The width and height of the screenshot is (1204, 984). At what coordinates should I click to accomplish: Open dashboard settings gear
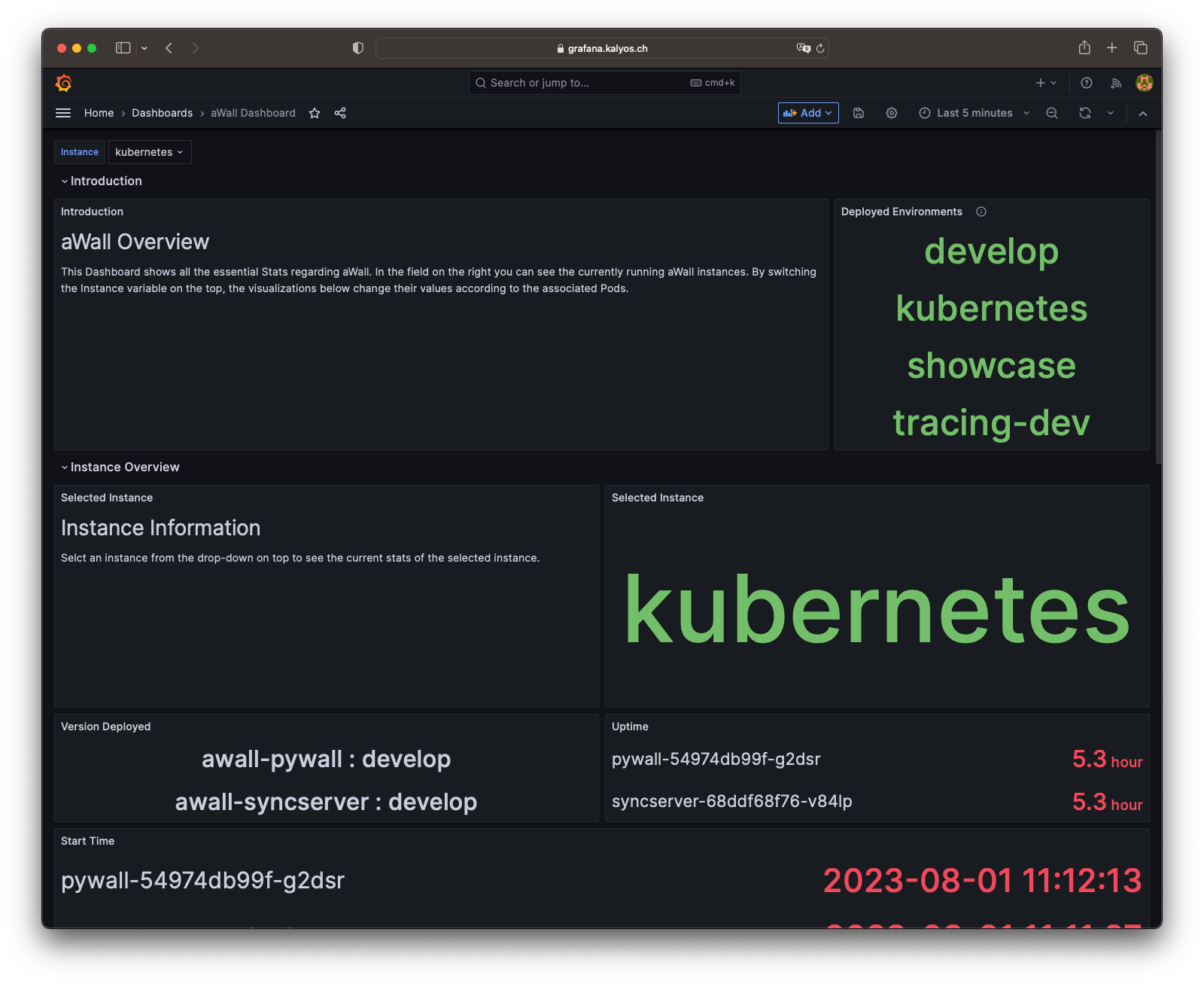coord(892,113)
